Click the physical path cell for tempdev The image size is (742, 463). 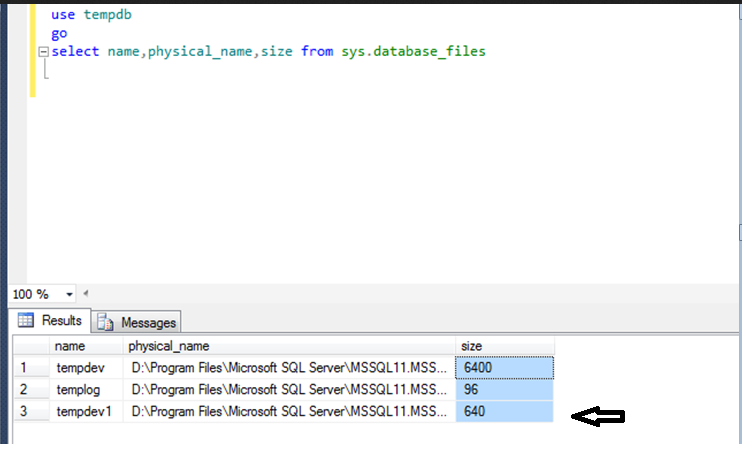[x=290, y=368]
